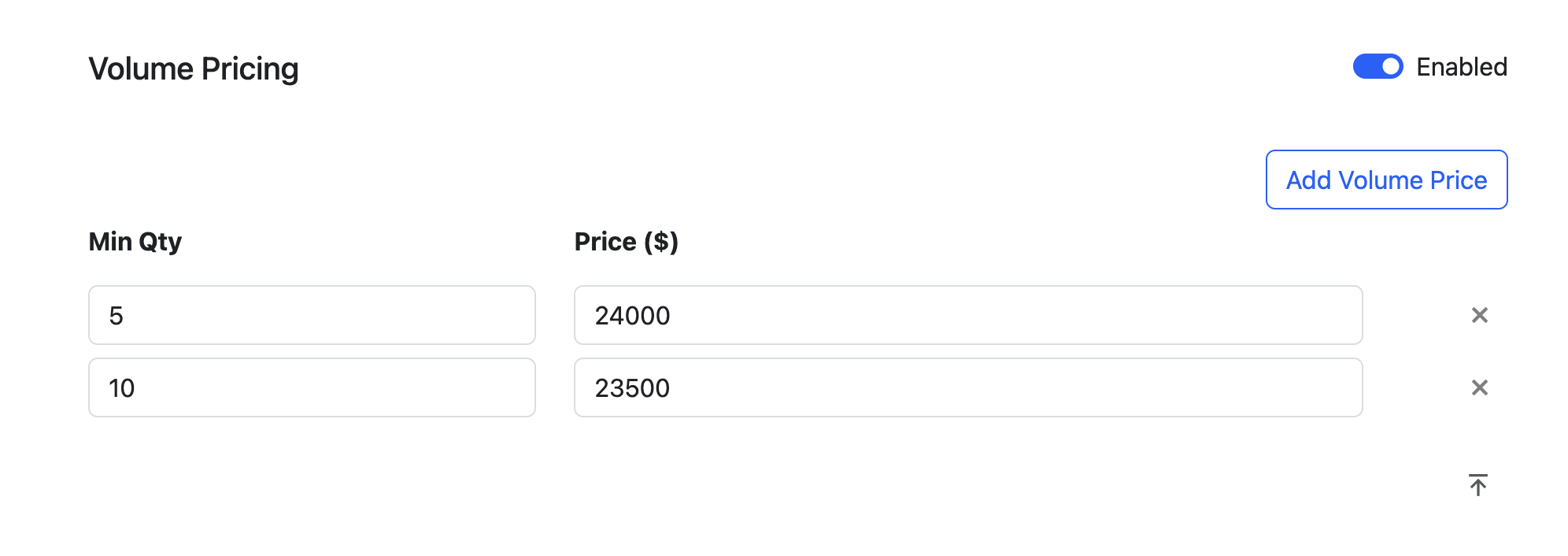The width and height of the screenshot is (1568, 556).
Task: Remove the 23500 price tier
Action: [1479, 387]
